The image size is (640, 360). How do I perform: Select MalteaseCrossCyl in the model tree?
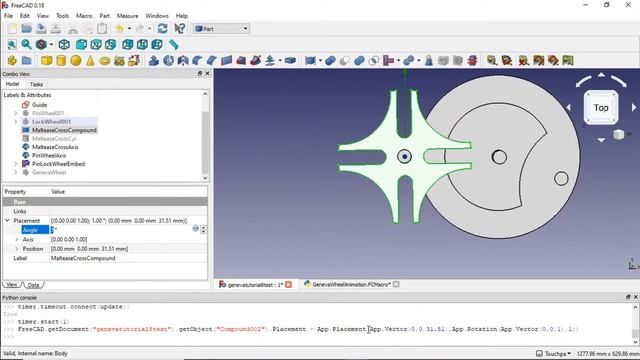(54, 139)
